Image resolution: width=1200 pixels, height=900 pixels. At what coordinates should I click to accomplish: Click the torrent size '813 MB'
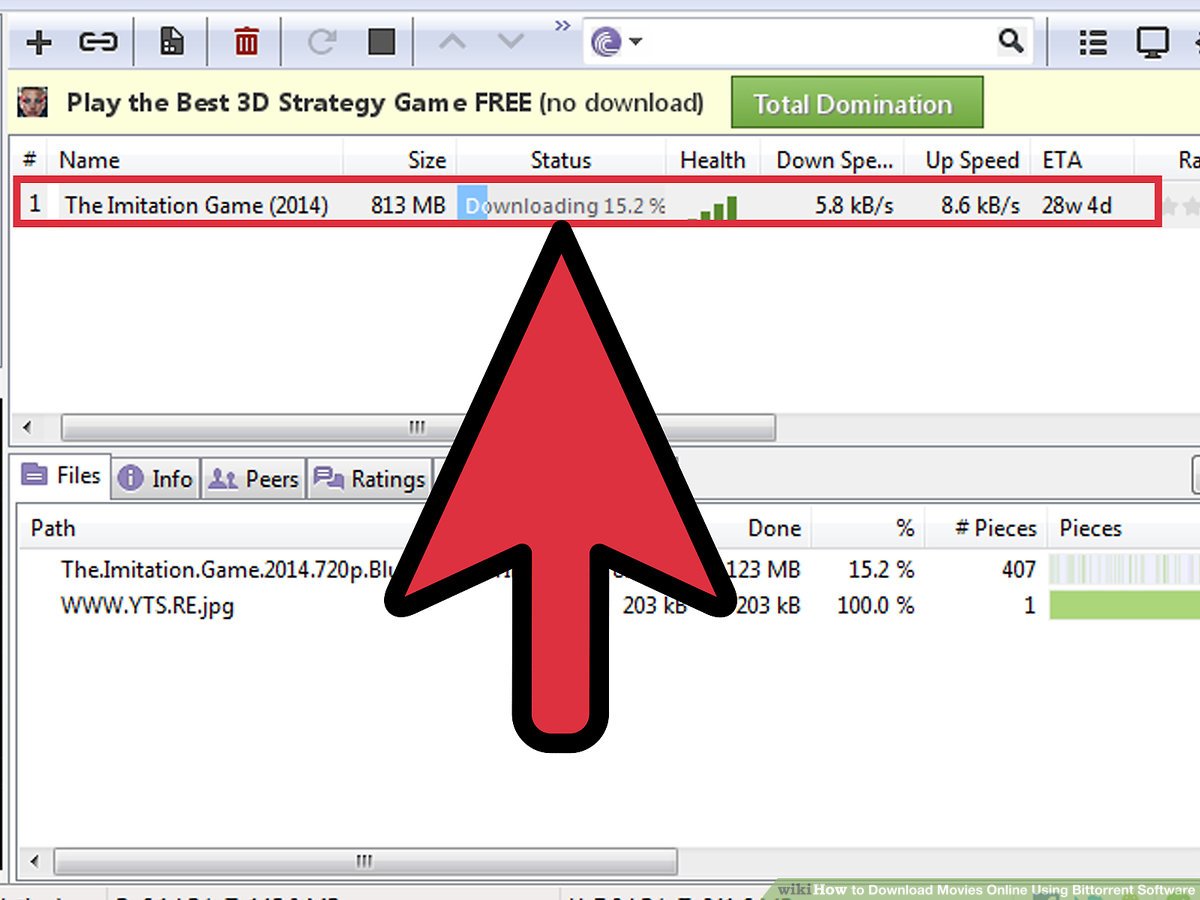408,205
